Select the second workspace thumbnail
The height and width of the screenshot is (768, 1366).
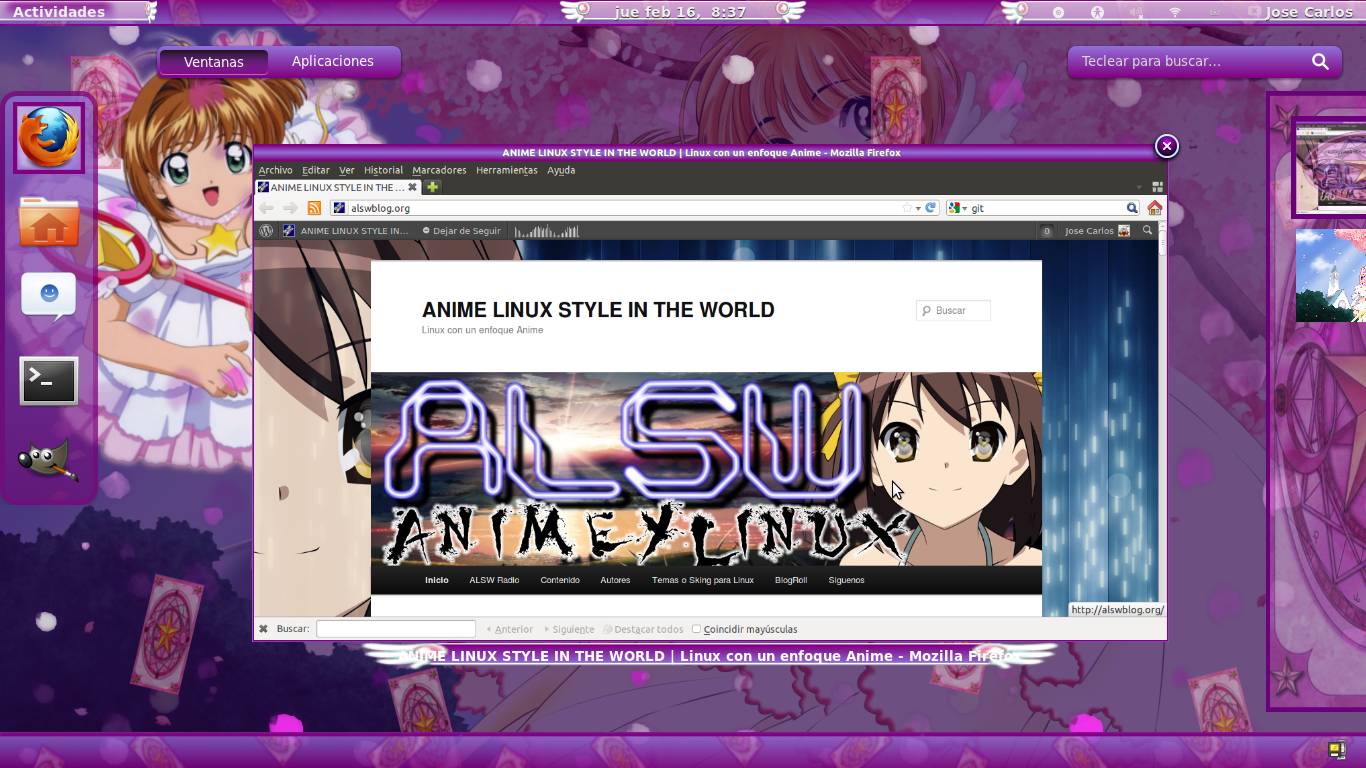click(1331, 276)
